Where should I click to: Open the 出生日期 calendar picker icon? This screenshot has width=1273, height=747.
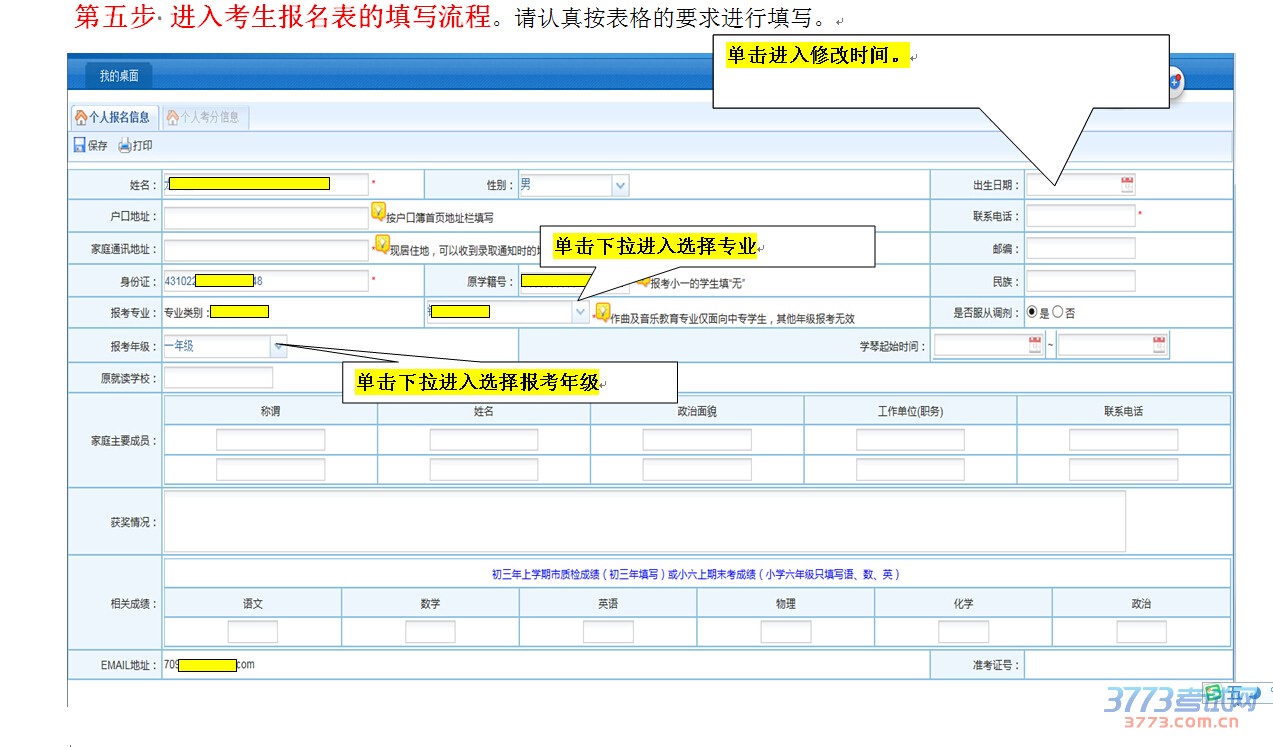pos(1127,185)
